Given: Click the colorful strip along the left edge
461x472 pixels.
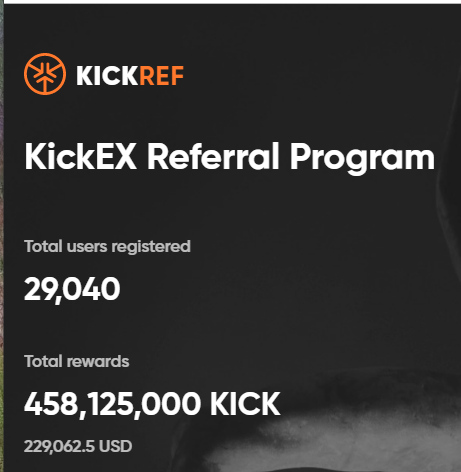Looking at the screenshot, I should tap(2, 236).
